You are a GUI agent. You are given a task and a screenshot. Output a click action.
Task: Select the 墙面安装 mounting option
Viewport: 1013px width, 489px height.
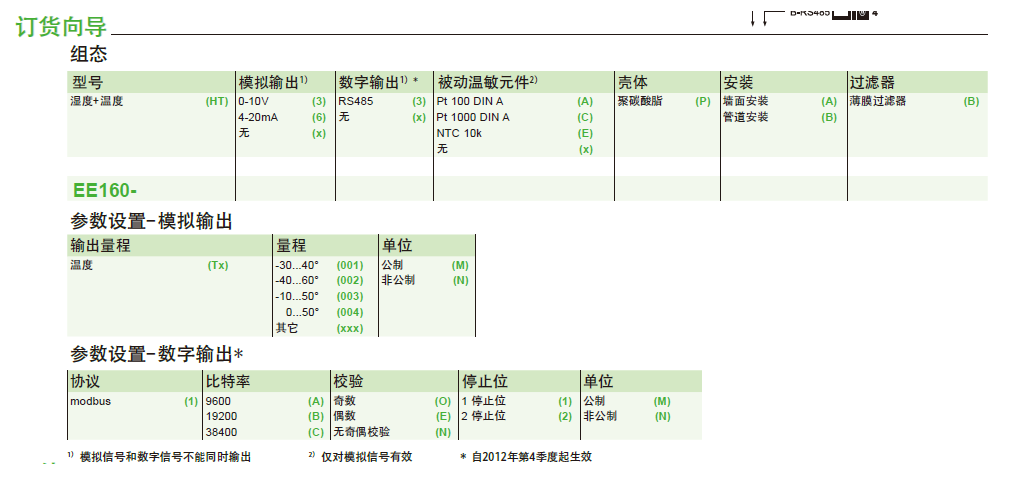click(746, 101)
